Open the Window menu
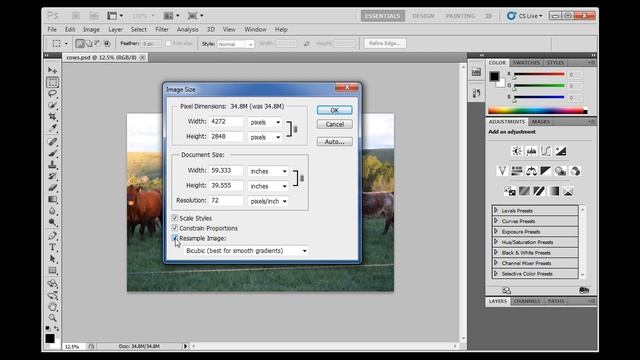Screen dimensions: 640x360 click(x=255, y=29)
